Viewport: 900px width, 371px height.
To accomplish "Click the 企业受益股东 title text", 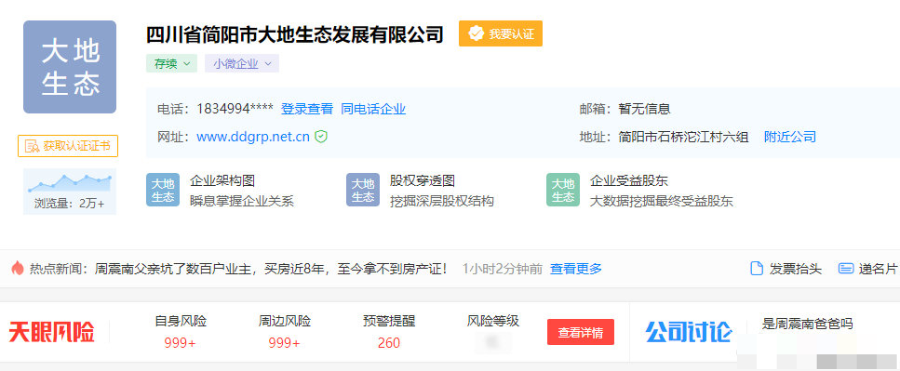I will pos(629,181).
